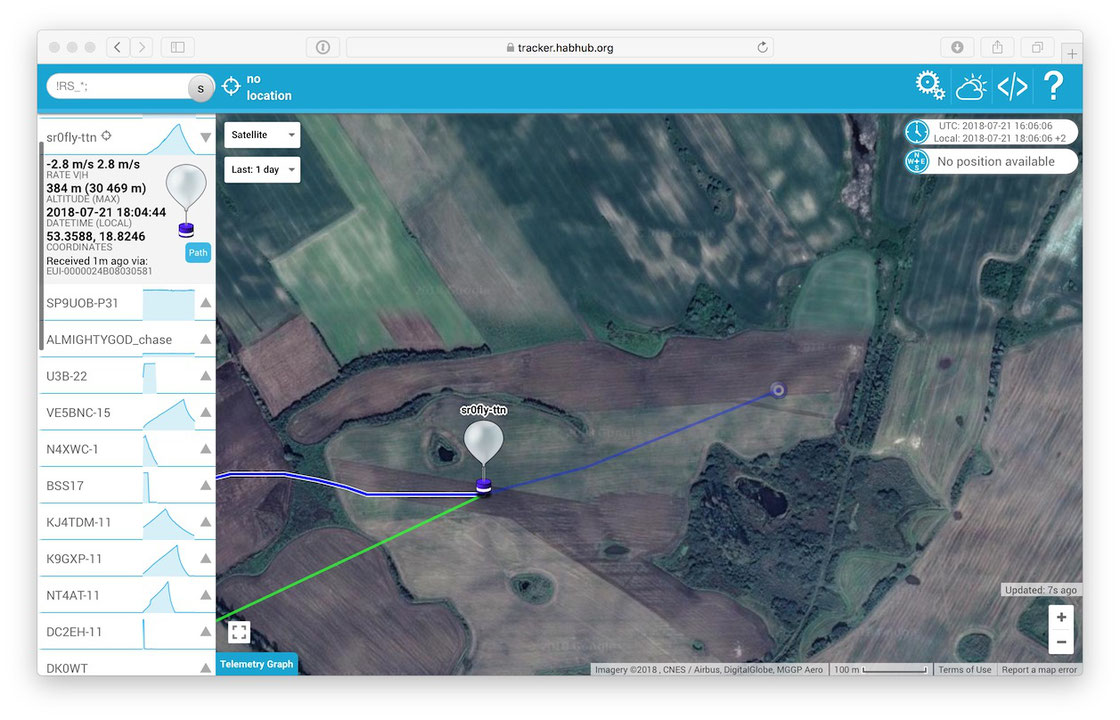The image size is (1120, 720).
Task: Show Safari downloads
Action: 957,47
